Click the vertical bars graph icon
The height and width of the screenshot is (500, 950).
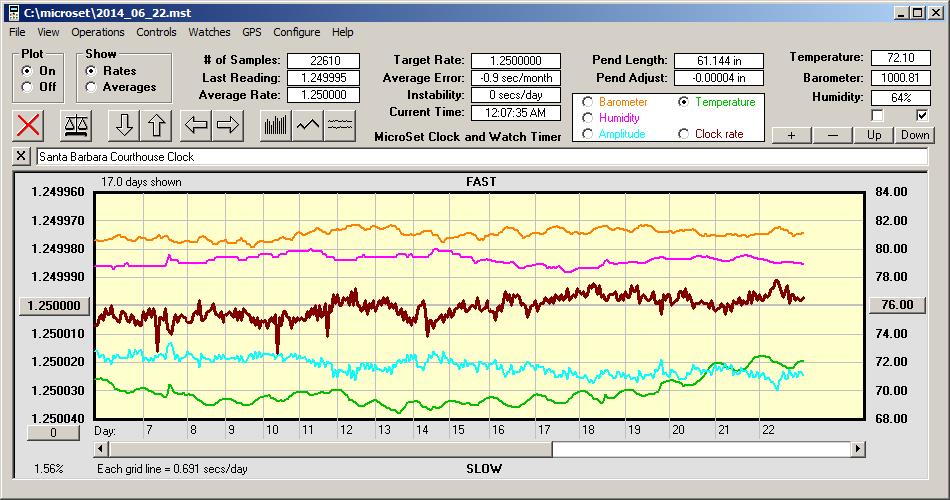[275, 125]
